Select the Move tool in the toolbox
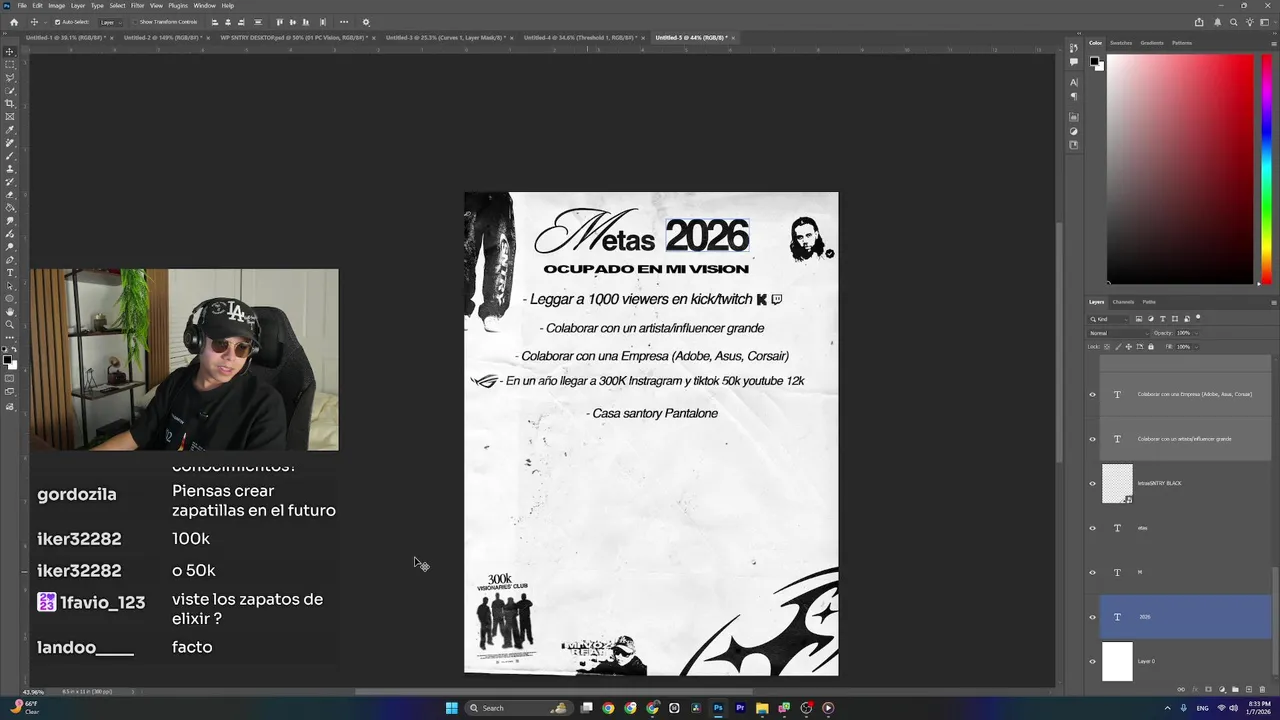The image size is (1280, 720). [x=10, y=51]
